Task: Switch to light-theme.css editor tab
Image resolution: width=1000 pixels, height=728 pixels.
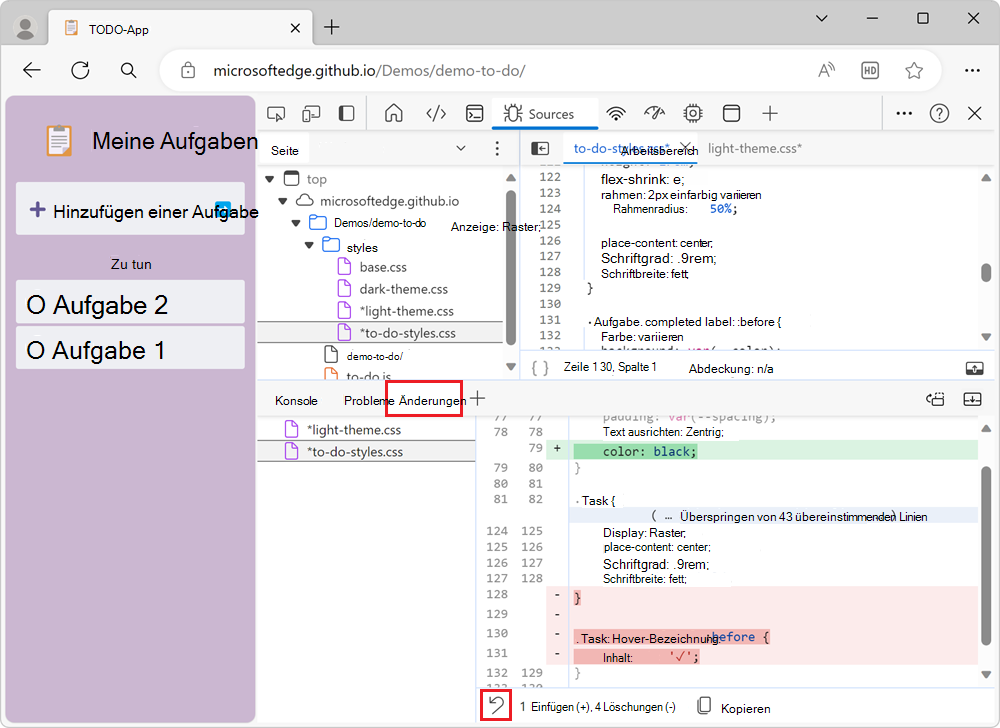Action: (x=754, y=149)
